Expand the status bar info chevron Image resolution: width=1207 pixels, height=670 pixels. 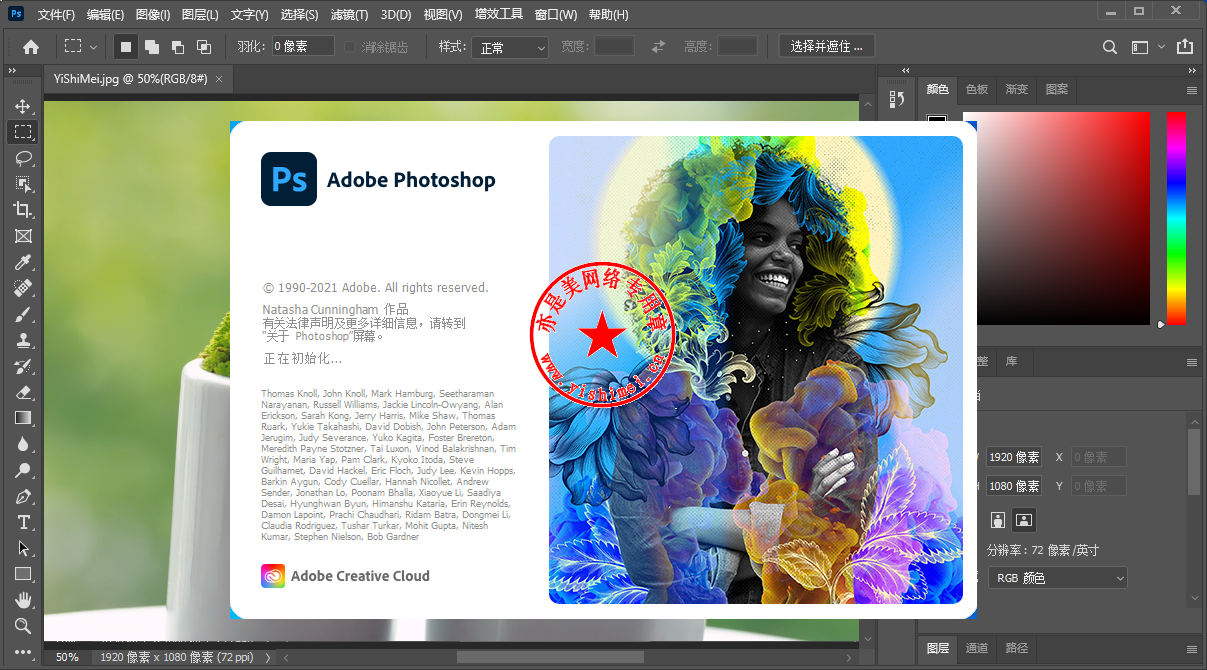(267, 658)
